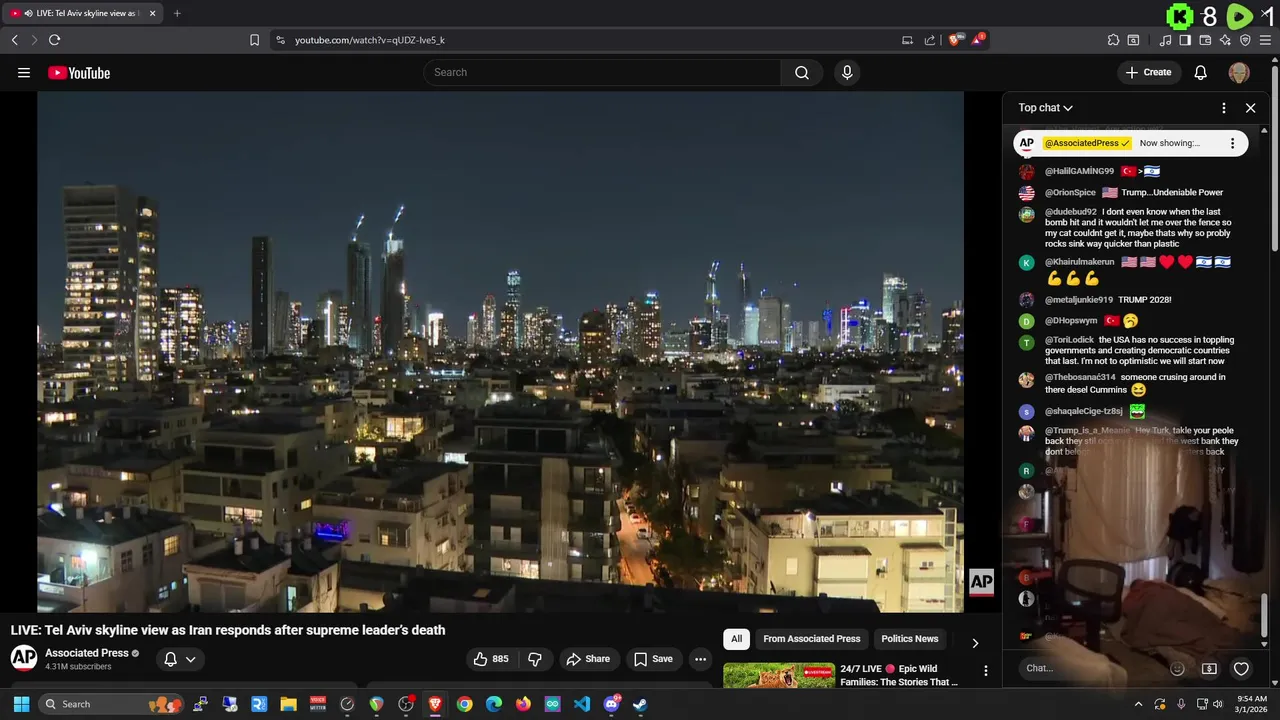Show more filter chips with right arrow
The width and height of the screenshot is (1280, 720).
tap(975, 643)
